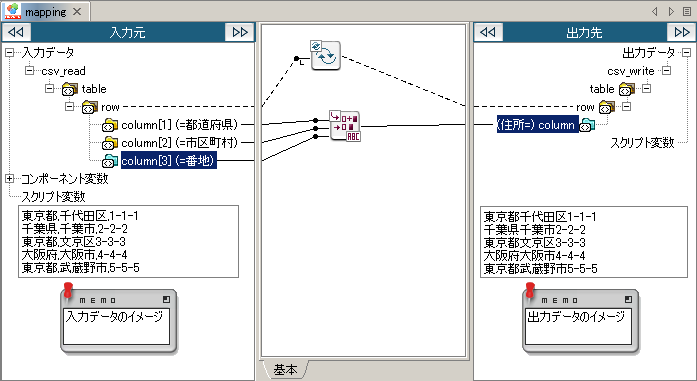Click the output column node icon
Image resolution: width=697 pixels, height=381 pixels.
pos(587,125)
